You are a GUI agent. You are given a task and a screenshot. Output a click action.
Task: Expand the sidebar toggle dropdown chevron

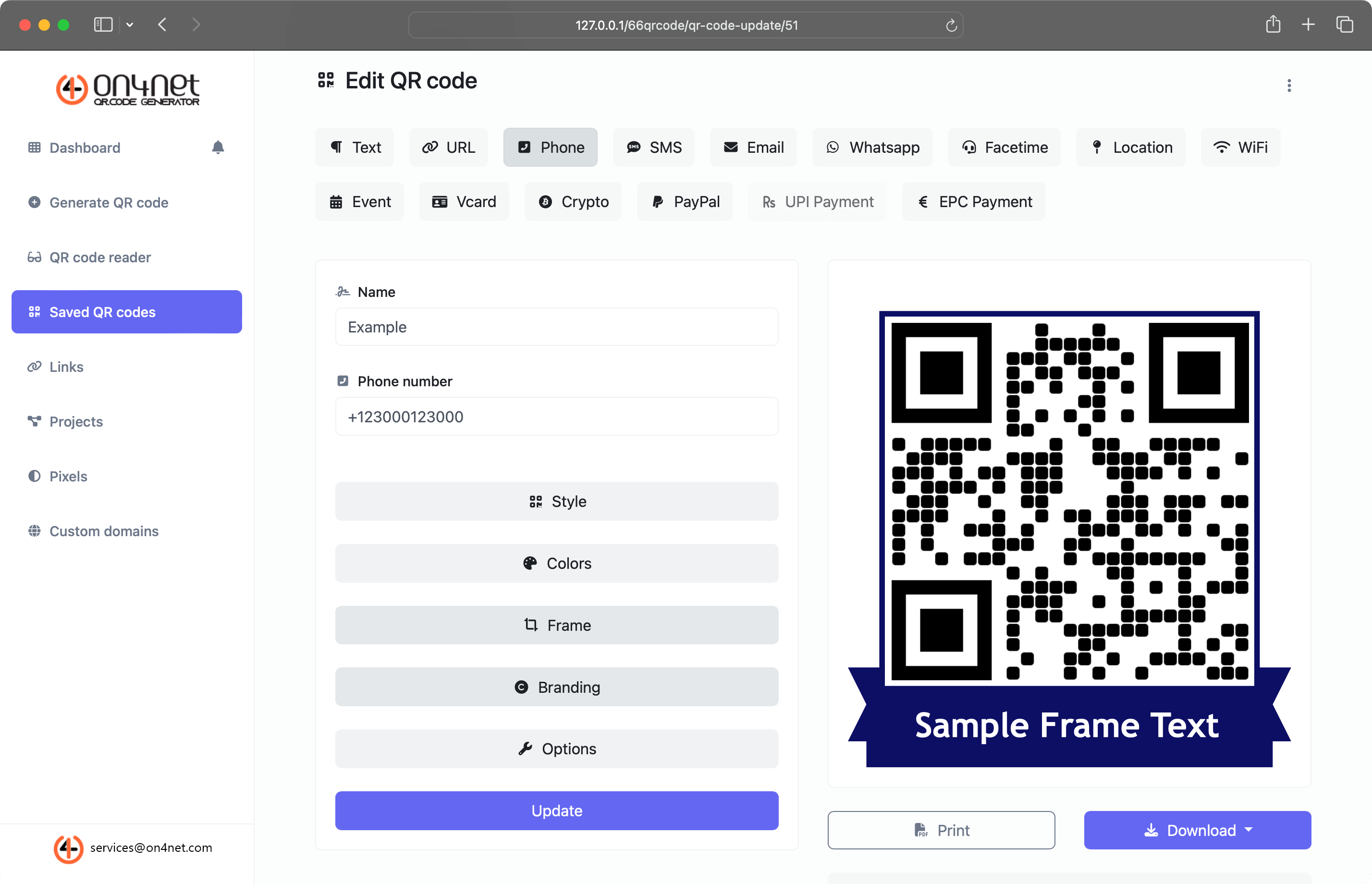pyautogui.click(x=130, y=25)
